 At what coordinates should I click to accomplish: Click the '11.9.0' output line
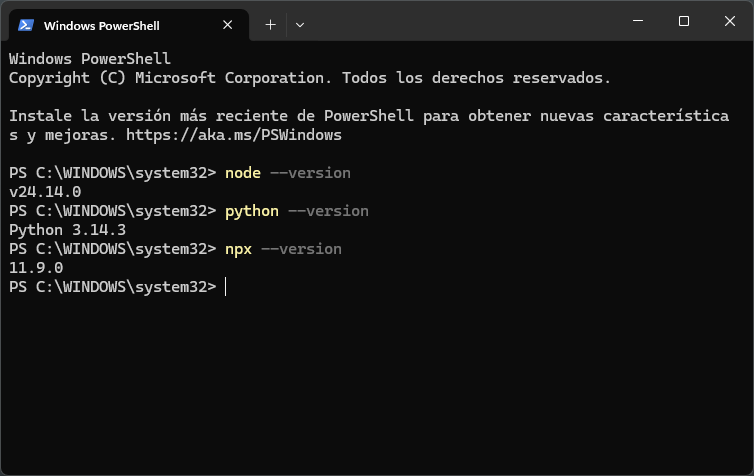click(x=36, y=268)
